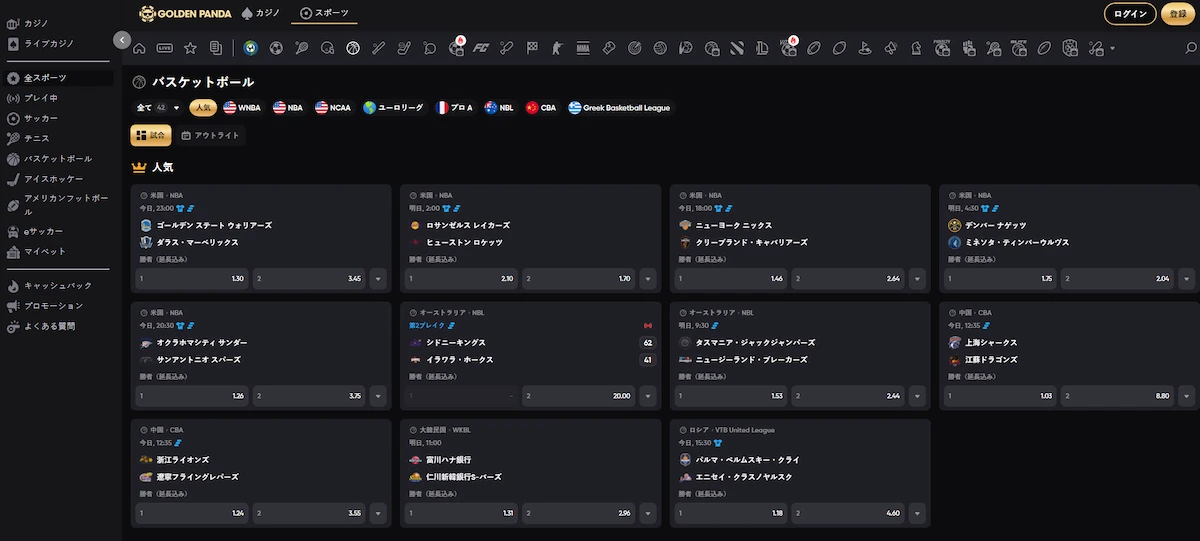The image size is (1200, 541).
Task: Select the darts target icon
Action: [x=635, y=48]
